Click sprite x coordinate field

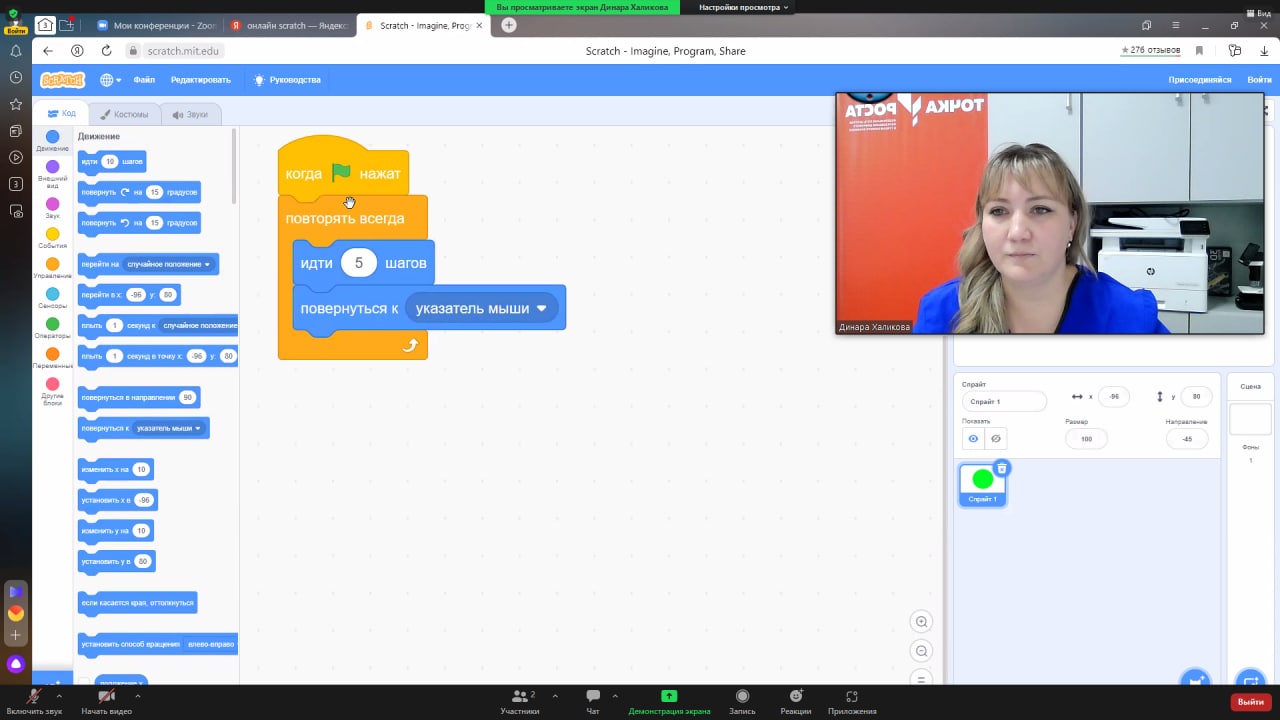[x=1114, y=396]
